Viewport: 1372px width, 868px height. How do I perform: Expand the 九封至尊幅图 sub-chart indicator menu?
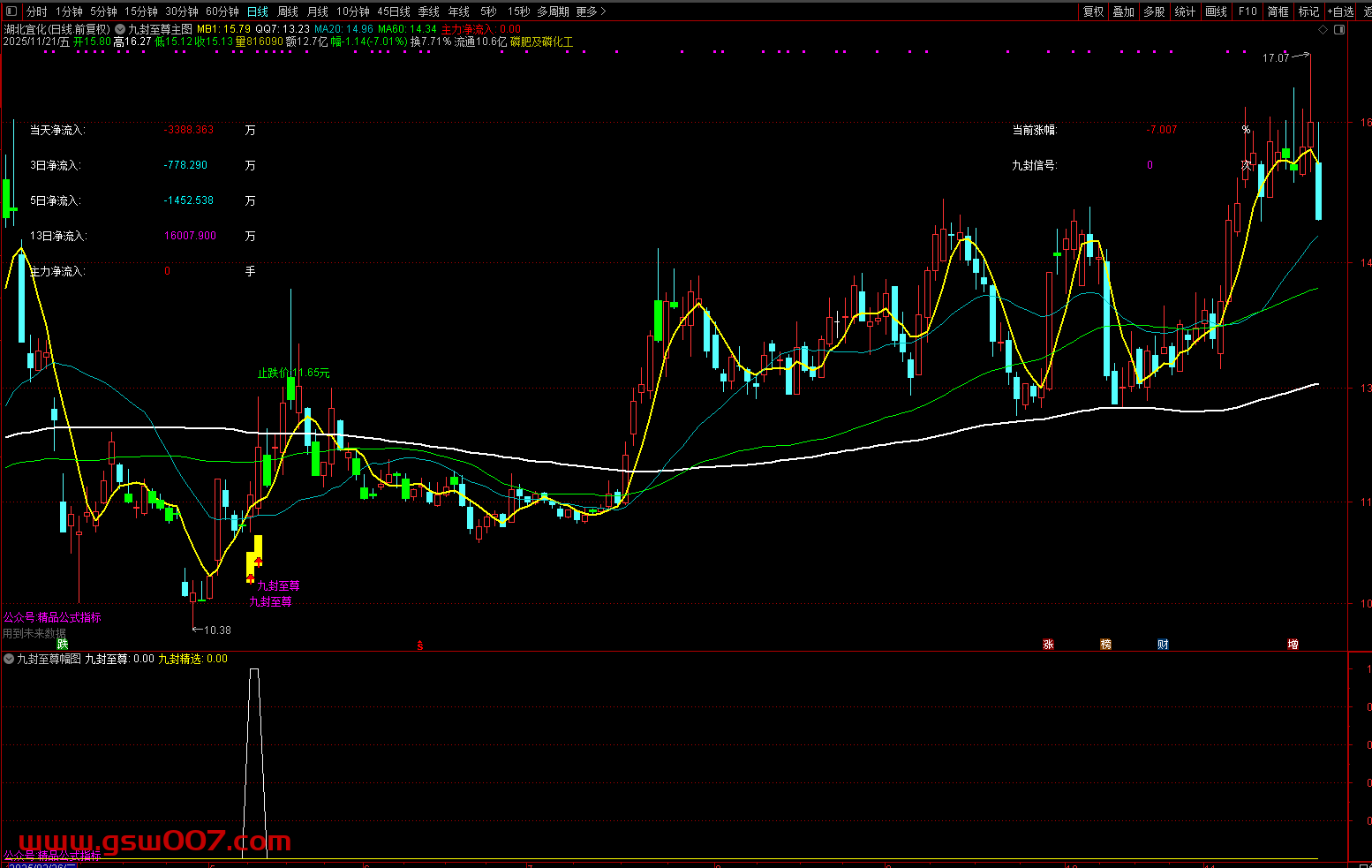(9, 659)
